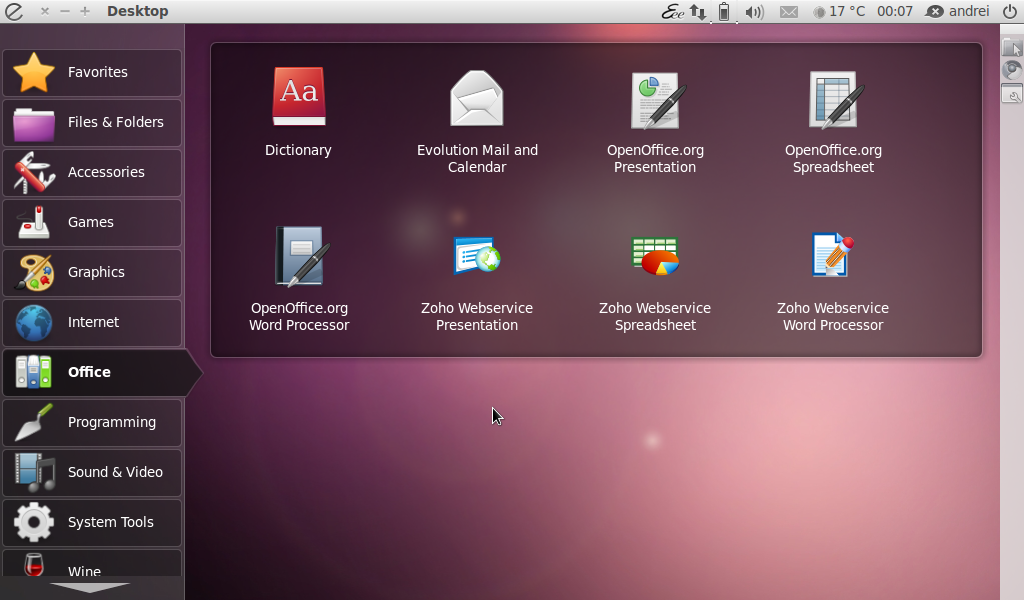The width and height of the screenshot is (1024, 600).
Task: Open the Eee control tray icon
Action: click(x=672, y=11)
